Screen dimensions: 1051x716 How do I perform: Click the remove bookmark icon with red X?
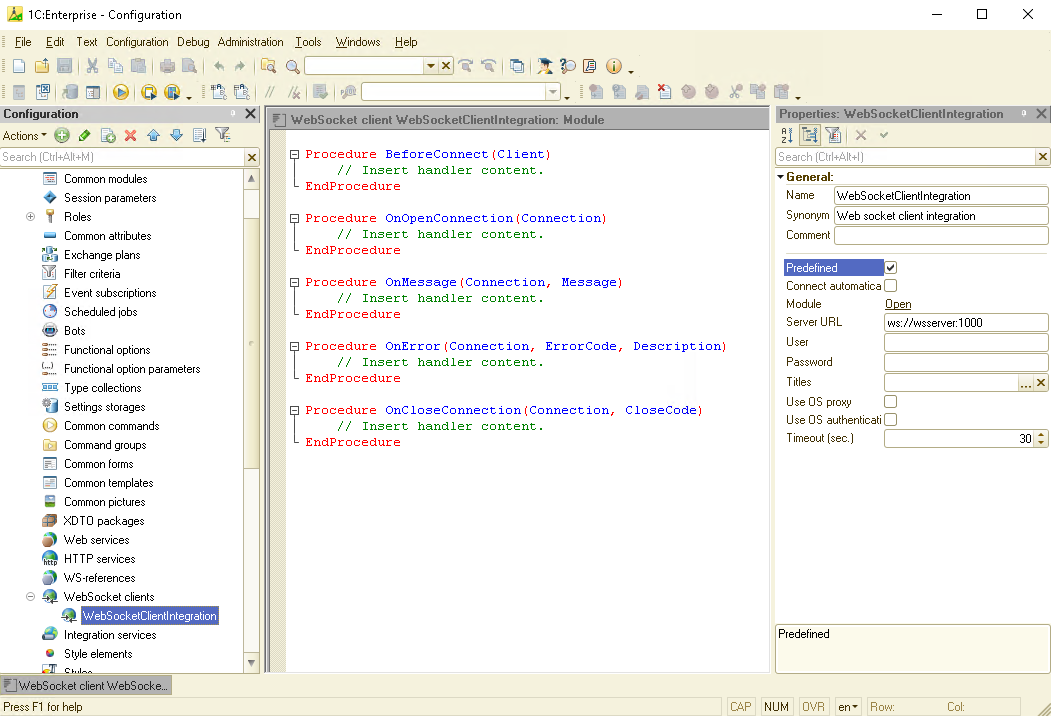[x=664, y=92]
